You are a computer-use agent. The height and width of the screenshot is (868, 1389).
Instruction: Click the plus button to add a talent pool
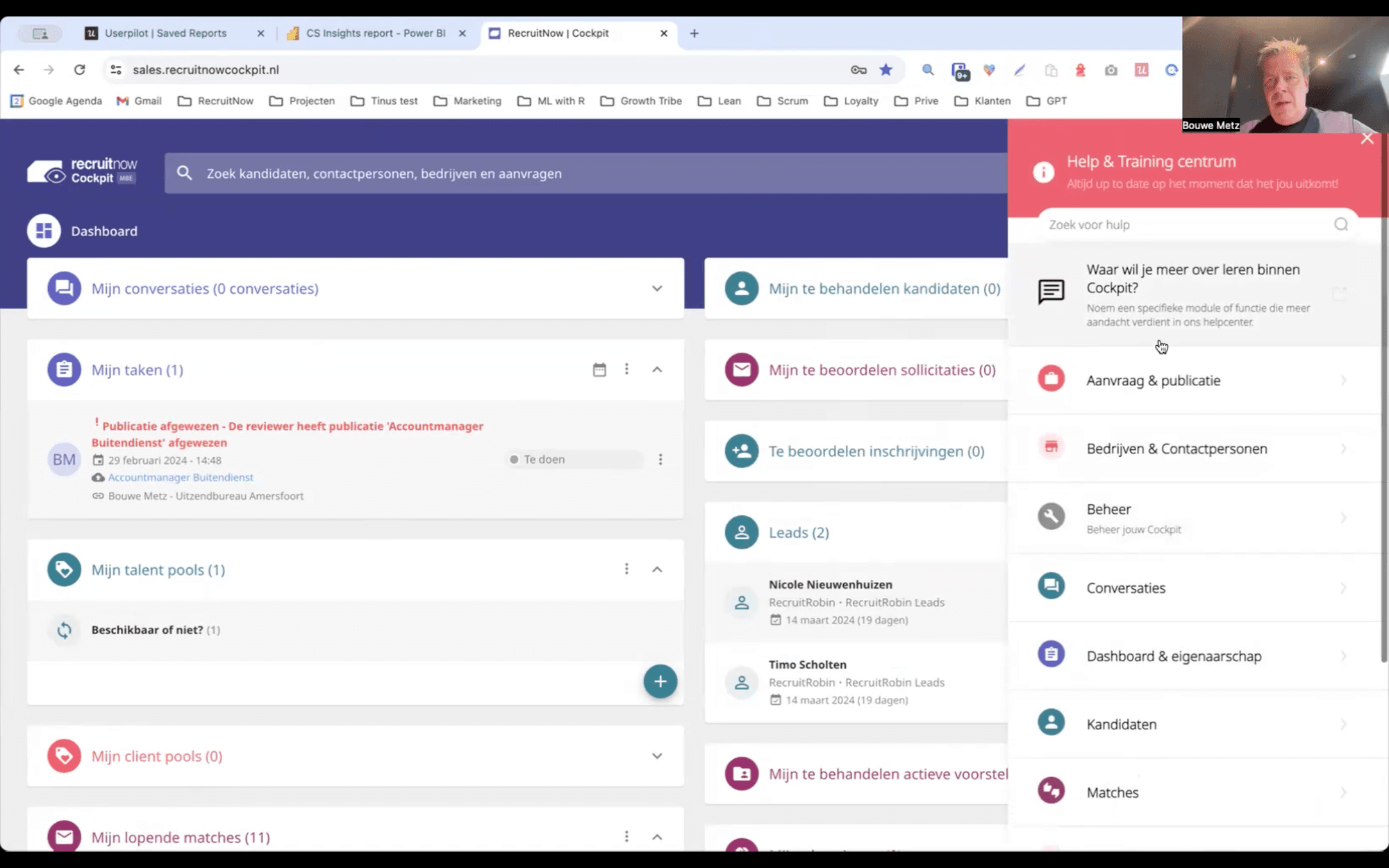[659, 681]
